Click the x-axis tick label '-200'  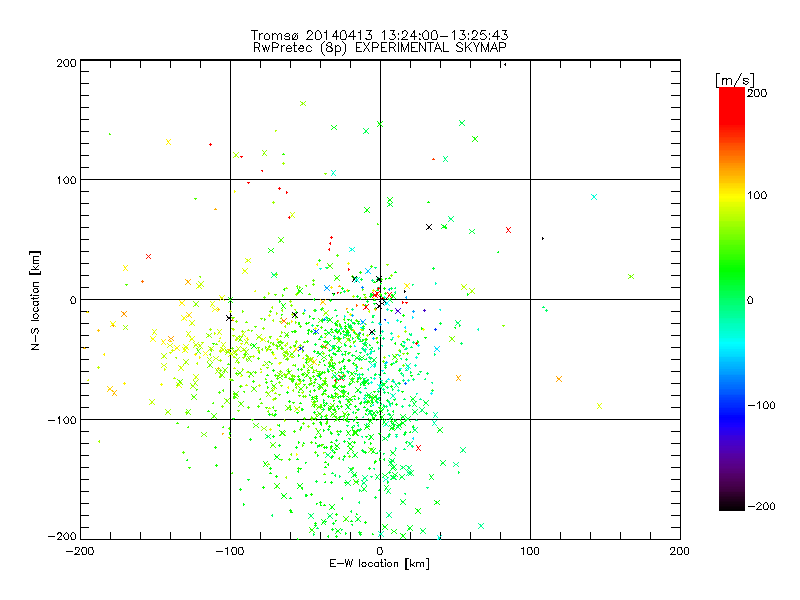tap(80, 551)
